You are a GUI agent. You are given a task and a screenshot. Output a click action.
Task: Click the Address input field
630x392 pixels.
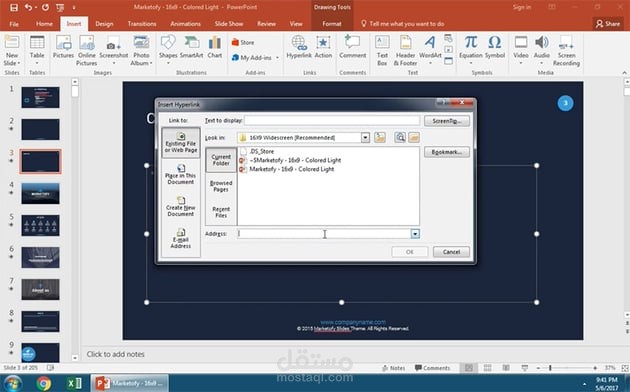[324, 234]
